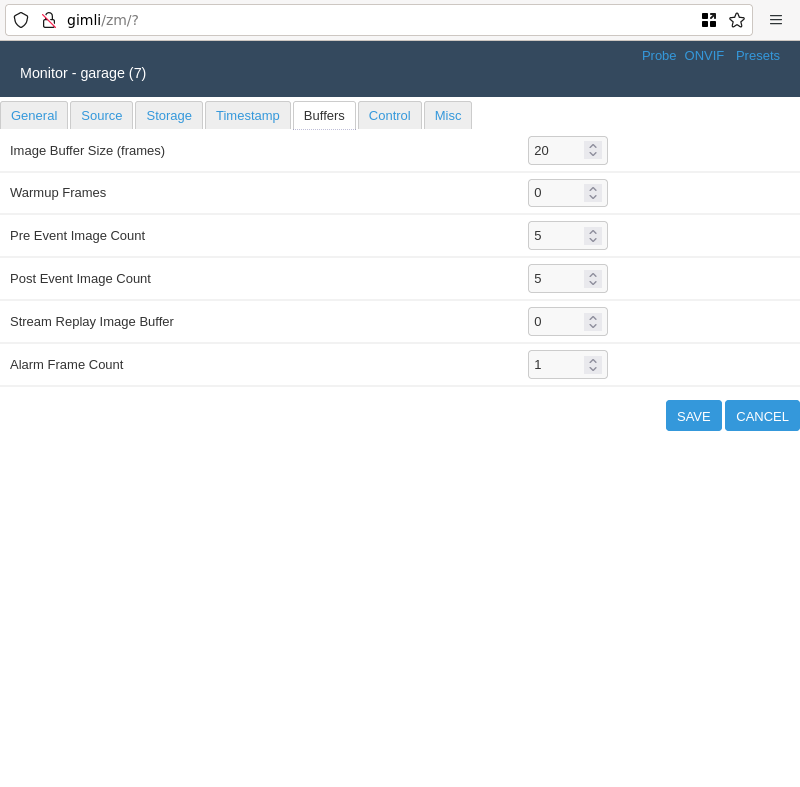Decrease Pre Event Image Count stepper

593,240
